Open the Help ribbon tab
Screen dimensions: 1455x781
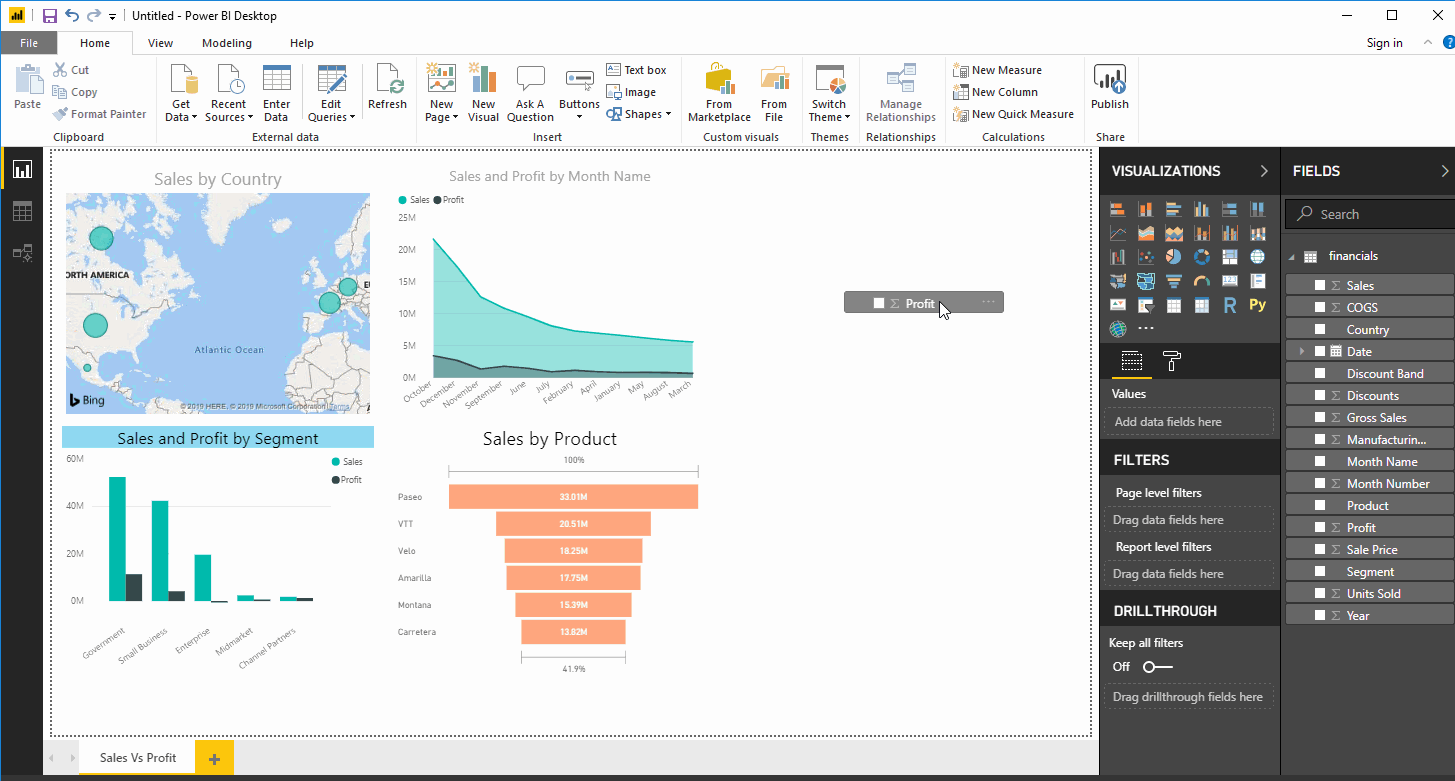[302, 43]
